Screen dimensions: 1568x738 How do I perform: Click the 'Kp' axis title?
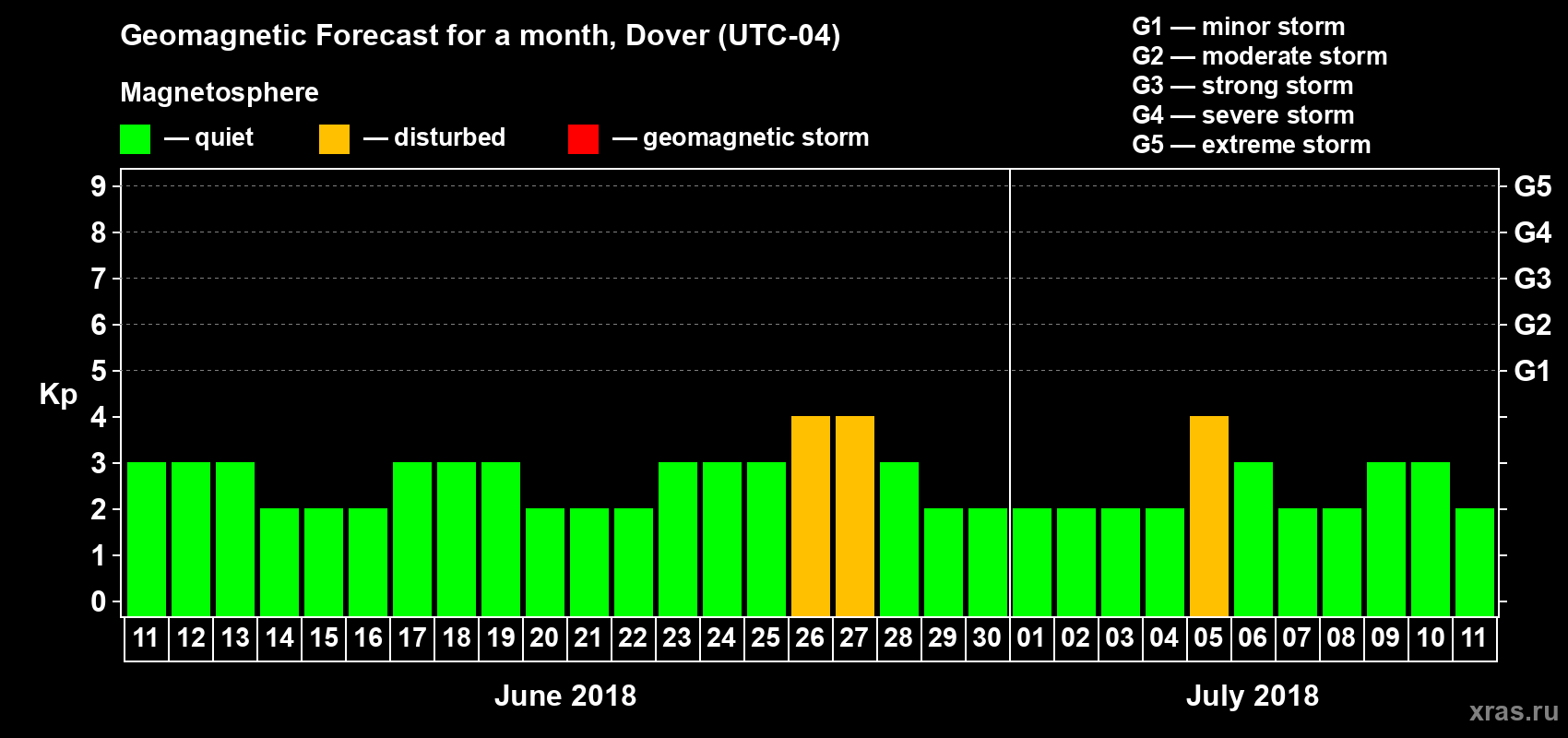coord(58,395)
